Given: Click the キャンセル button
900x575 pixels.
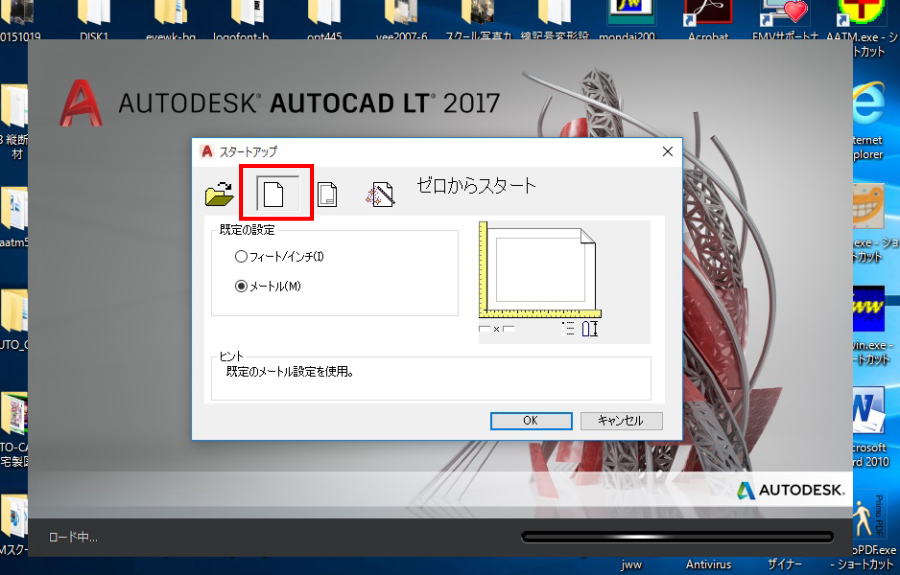Looking at the screenshot, I should tap(621, 421).
